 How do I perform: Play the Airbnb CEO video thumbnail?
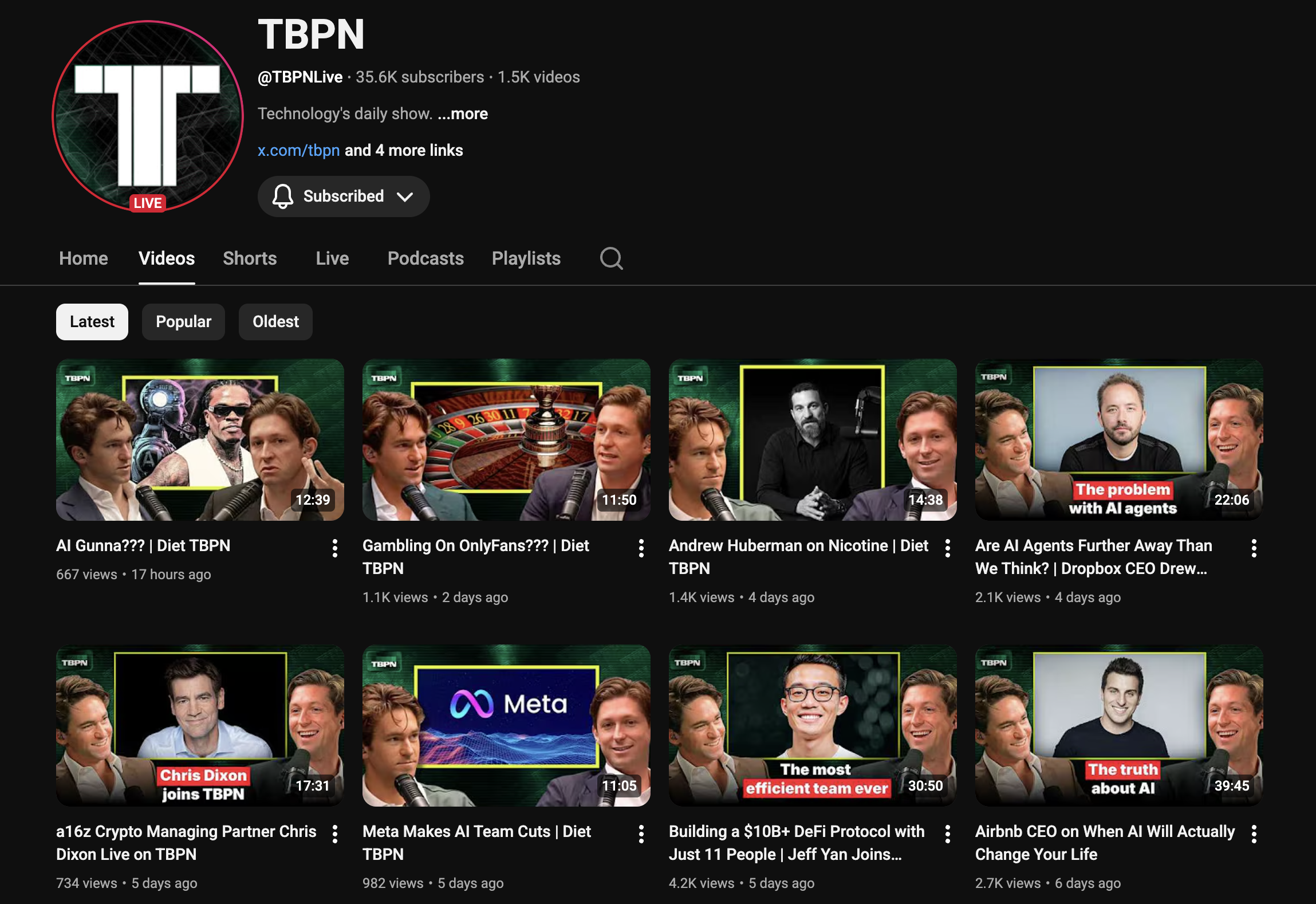(x=1118, y=725)
